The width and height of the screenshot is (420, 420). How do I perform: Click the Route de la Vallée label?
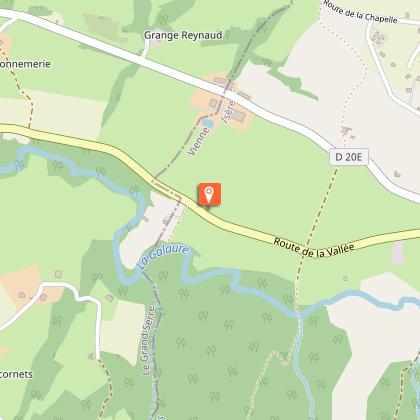[x=314, y=249]
